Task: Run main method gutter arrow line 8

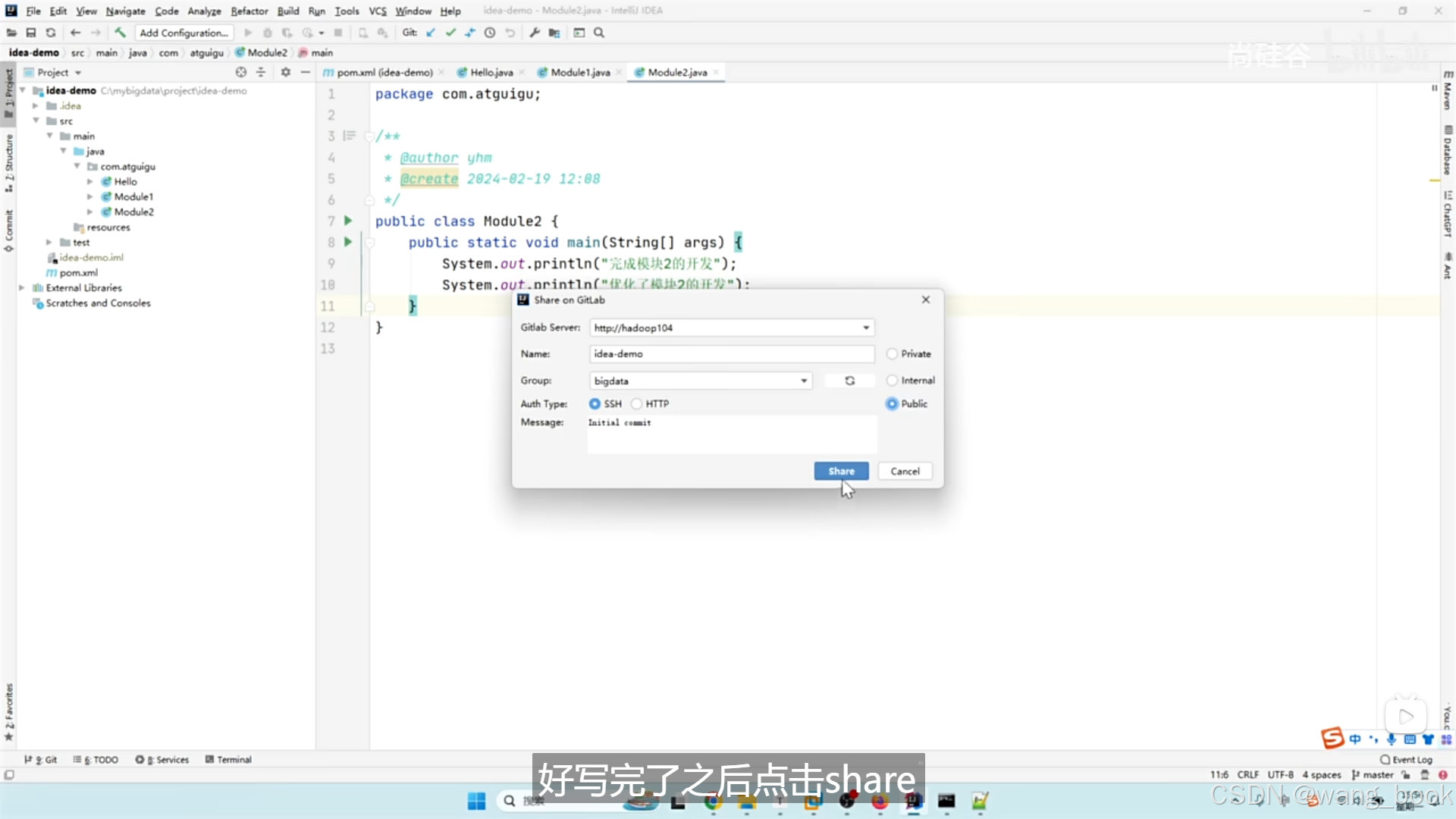Action: [x=348, y=242]
